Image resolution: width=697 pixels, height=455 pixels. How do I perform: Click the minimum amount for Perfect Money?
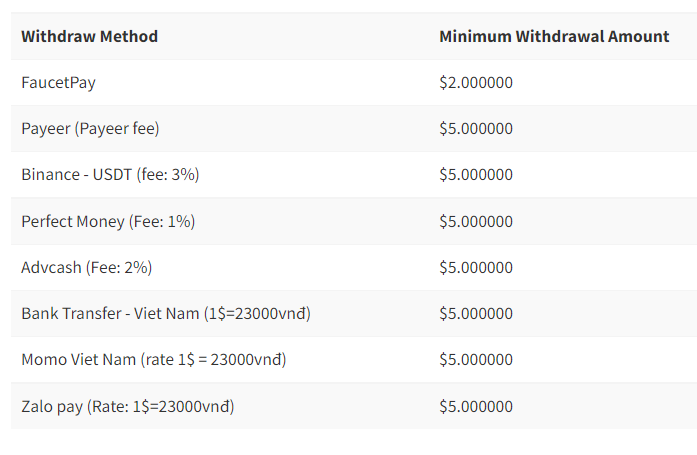pos(476,222)
